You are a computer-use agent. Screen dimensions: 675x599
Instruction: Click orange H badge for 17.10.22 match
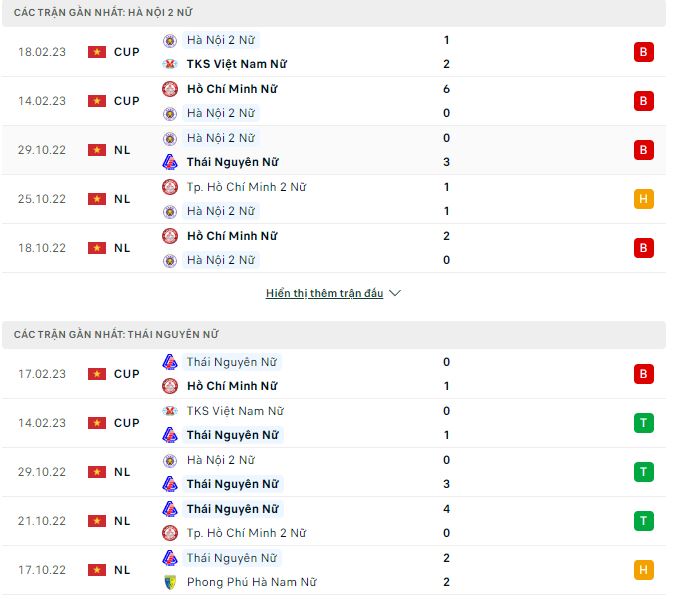coord(643,570)
